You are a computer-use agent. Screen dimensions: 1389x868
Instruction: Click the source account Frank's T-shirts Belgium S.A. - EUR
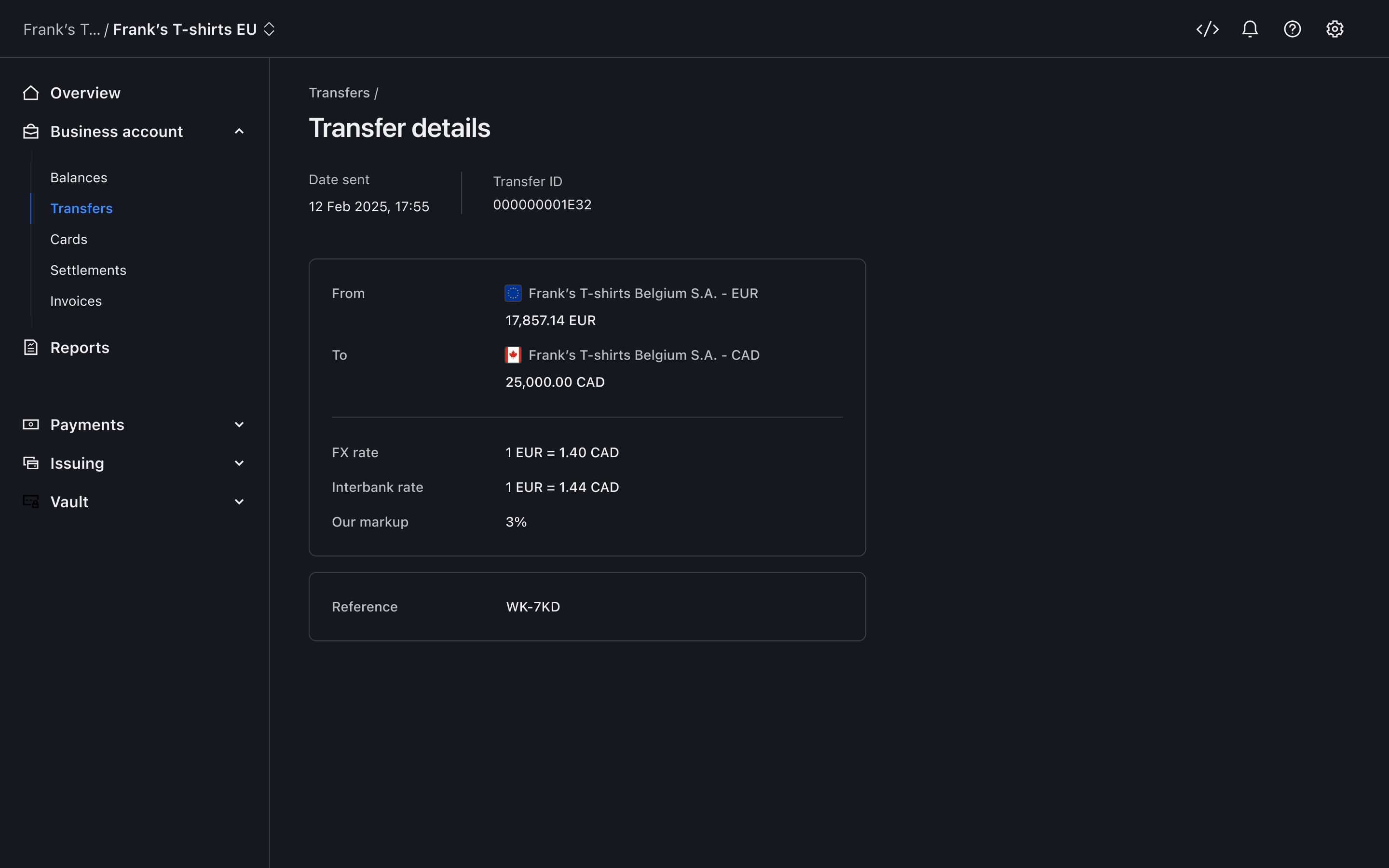click(643, 293)
